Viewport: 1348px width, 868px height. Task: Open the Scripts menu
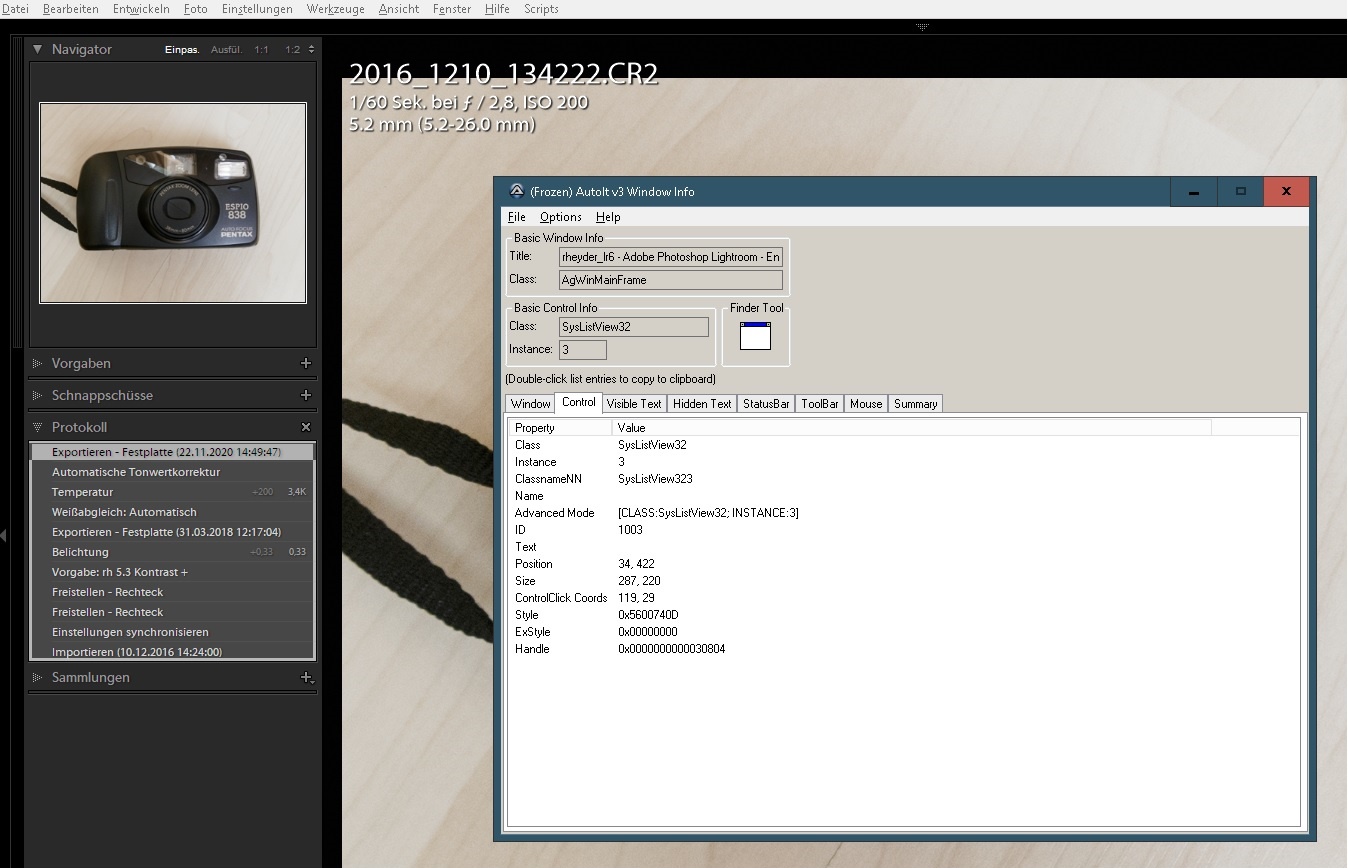click(541, 9)
